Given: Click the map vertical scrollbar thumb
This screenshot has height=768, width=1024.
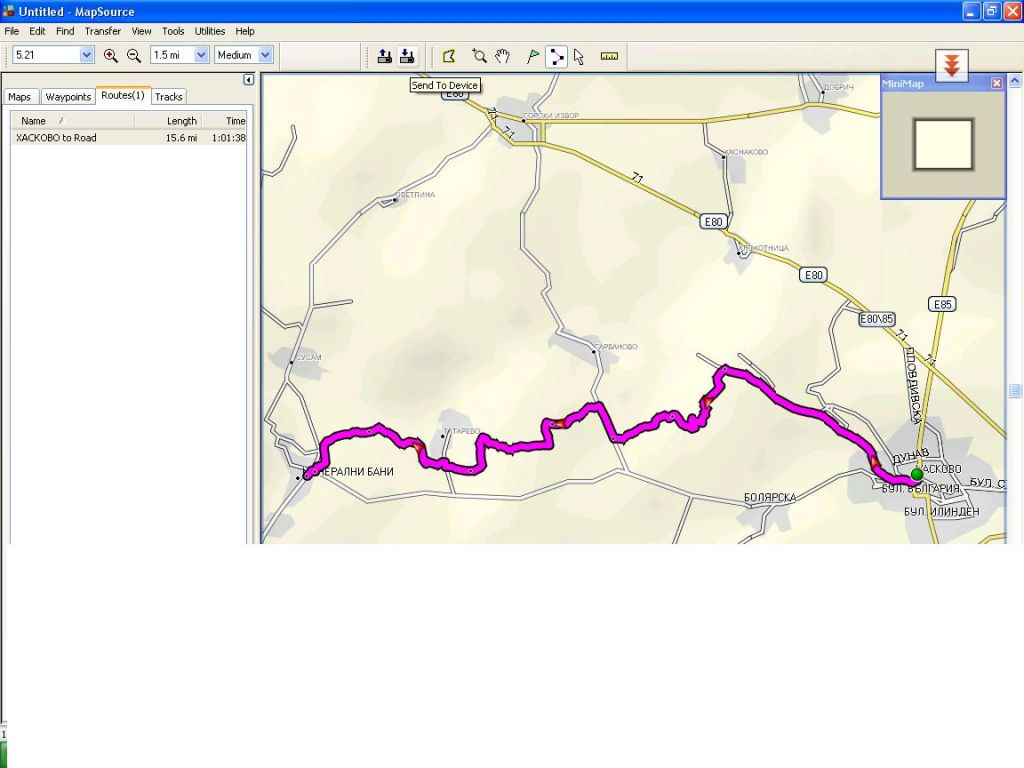Looking at the screenshot, I should coord(1014,391).
